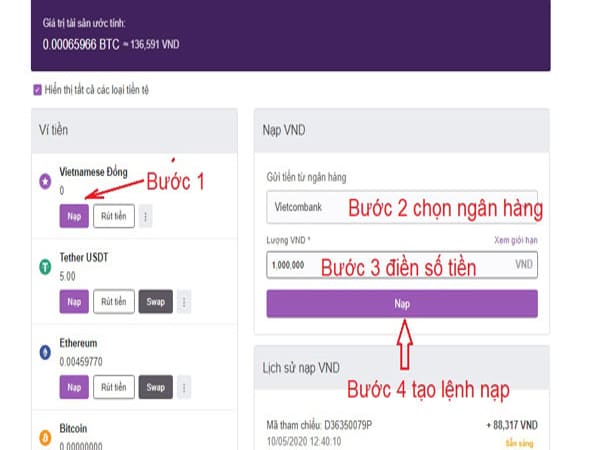Click the Bitcoin coin icon

[45, 437]
